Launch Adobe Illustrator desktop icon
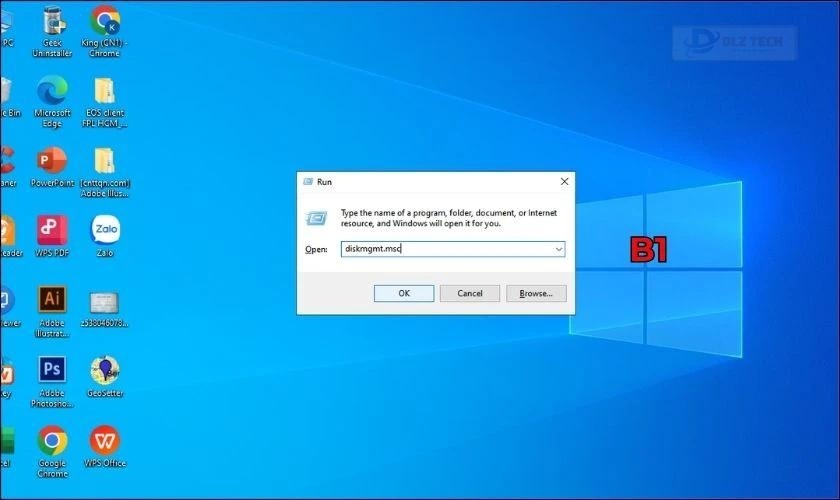 [x=52, y=311]
